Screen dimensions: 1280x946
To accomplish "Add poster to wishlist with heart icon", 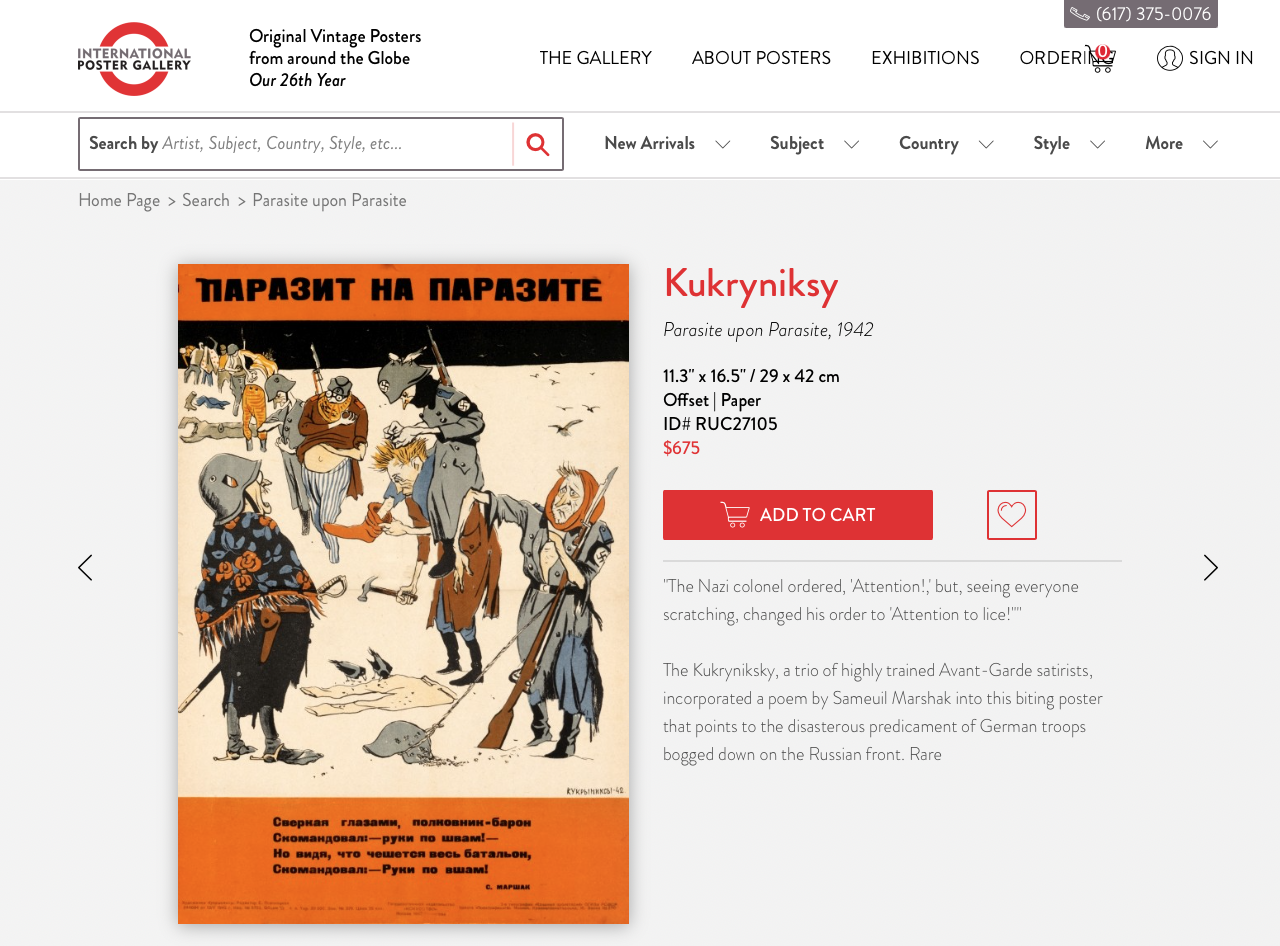I will (1012, 515).
